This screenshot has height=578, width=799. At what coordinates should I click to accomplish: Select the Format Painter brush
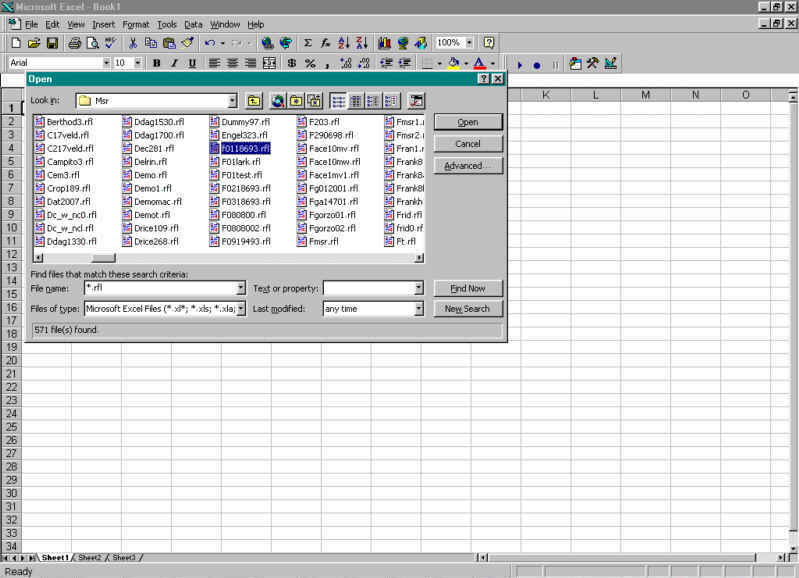188,43
